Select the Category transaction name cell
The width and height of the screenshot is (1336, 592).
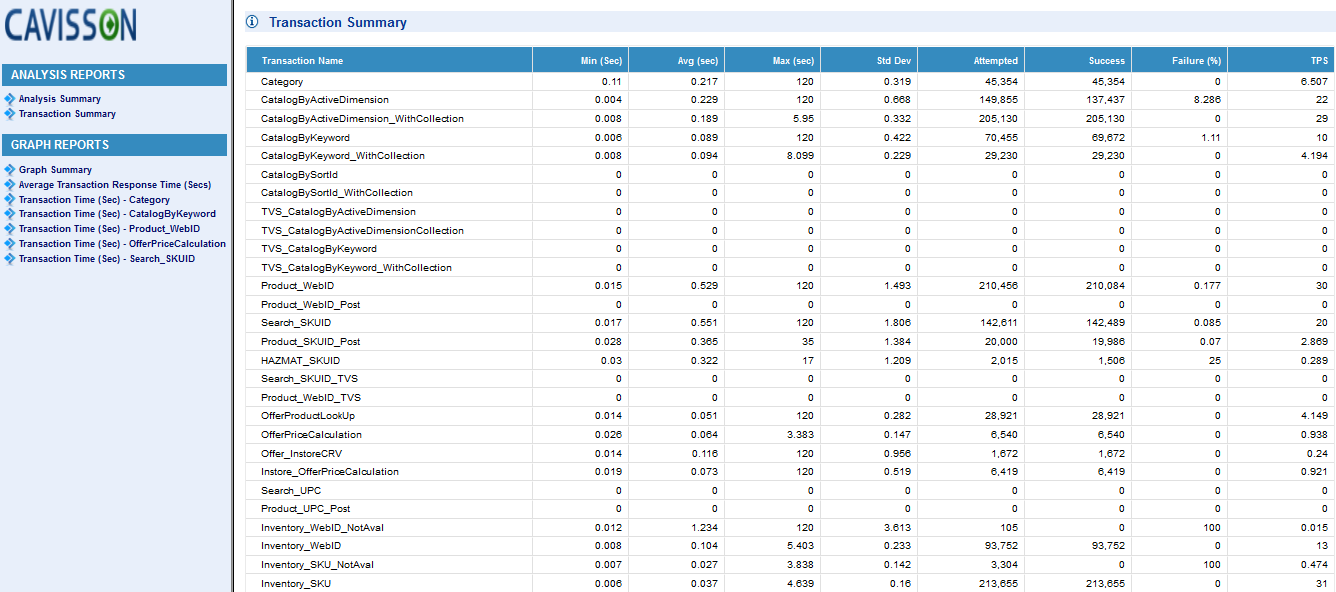click(282, 82)
